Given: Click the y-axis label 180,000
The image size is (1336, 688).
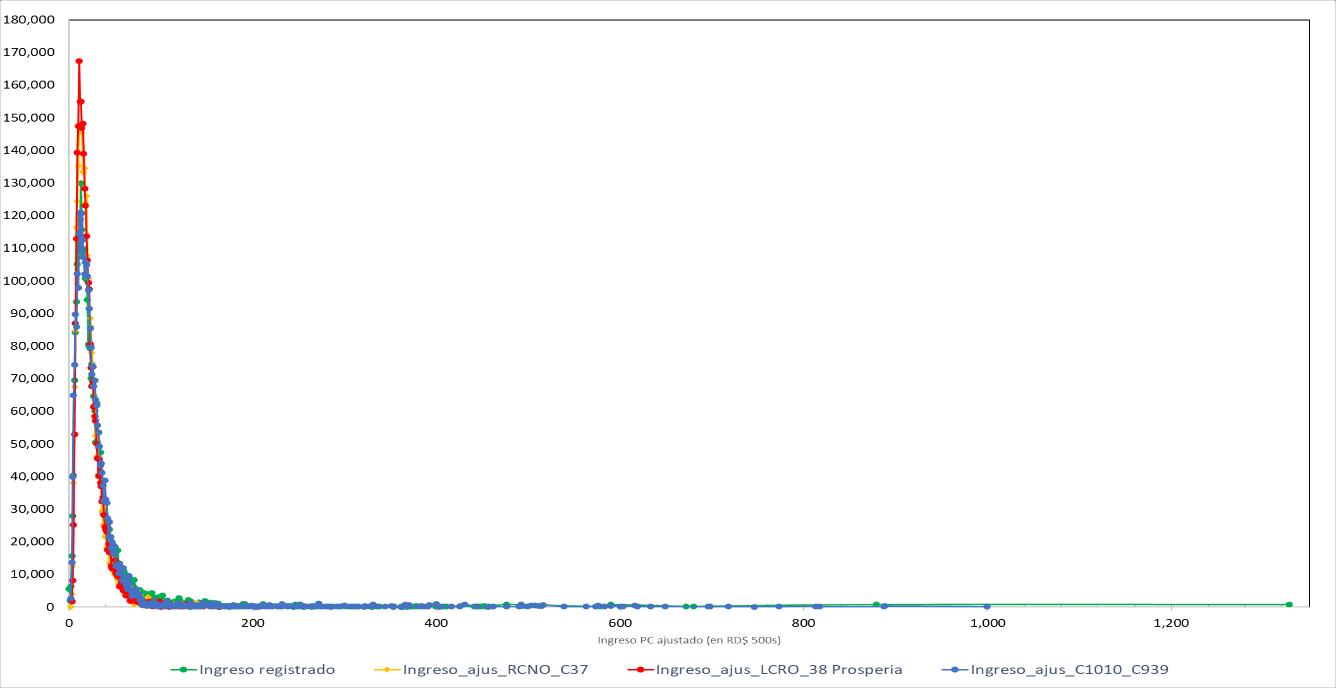Looking at the screenshot, I should click(x=28, y=19).
